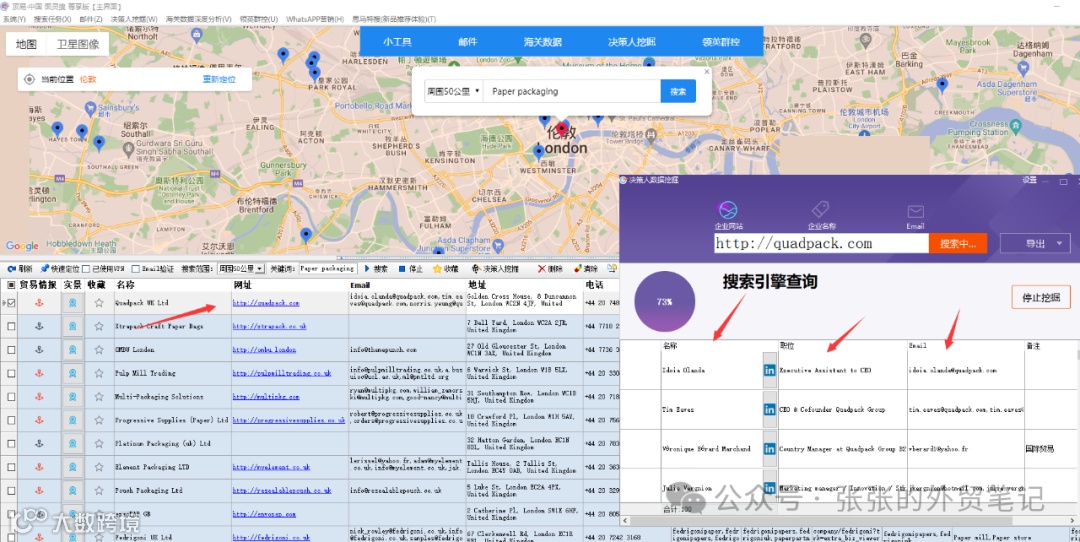Screen dimensions: 1080x542
Task: Open the Pulp Mill Trading website link
Action: [282, 373]
